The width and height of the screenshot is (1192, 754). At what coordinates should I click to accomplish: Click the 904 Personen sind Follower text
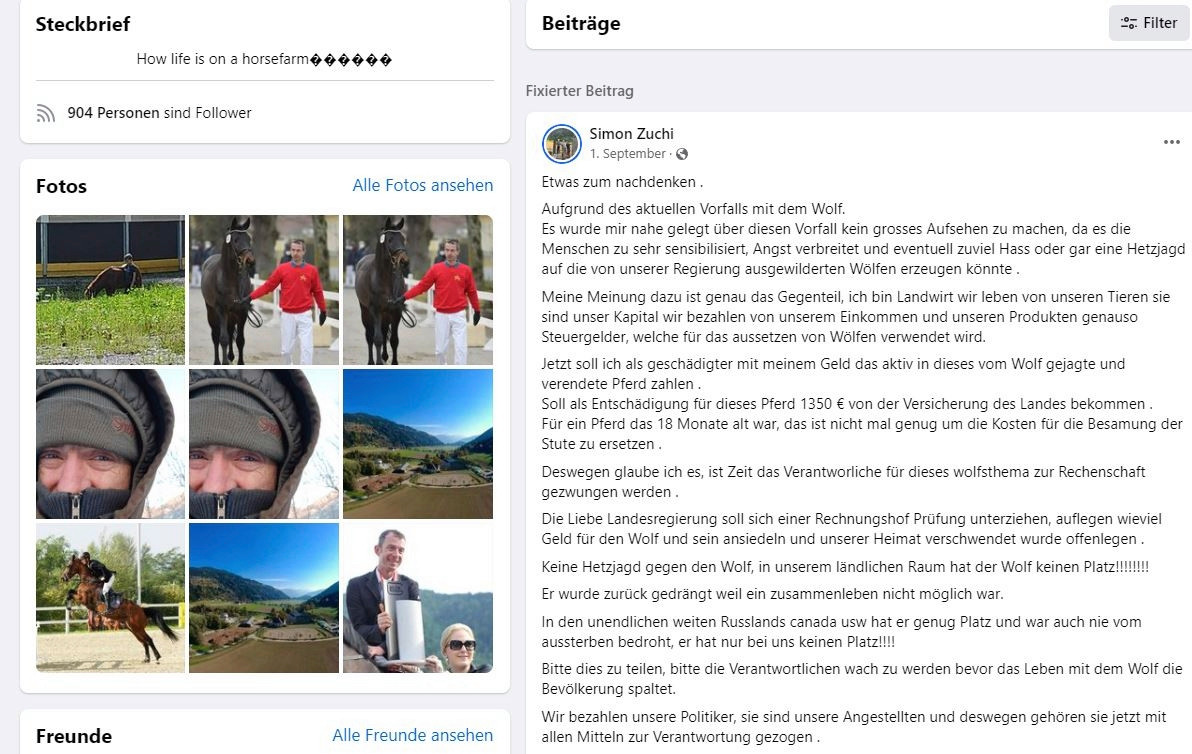(159, 112)
